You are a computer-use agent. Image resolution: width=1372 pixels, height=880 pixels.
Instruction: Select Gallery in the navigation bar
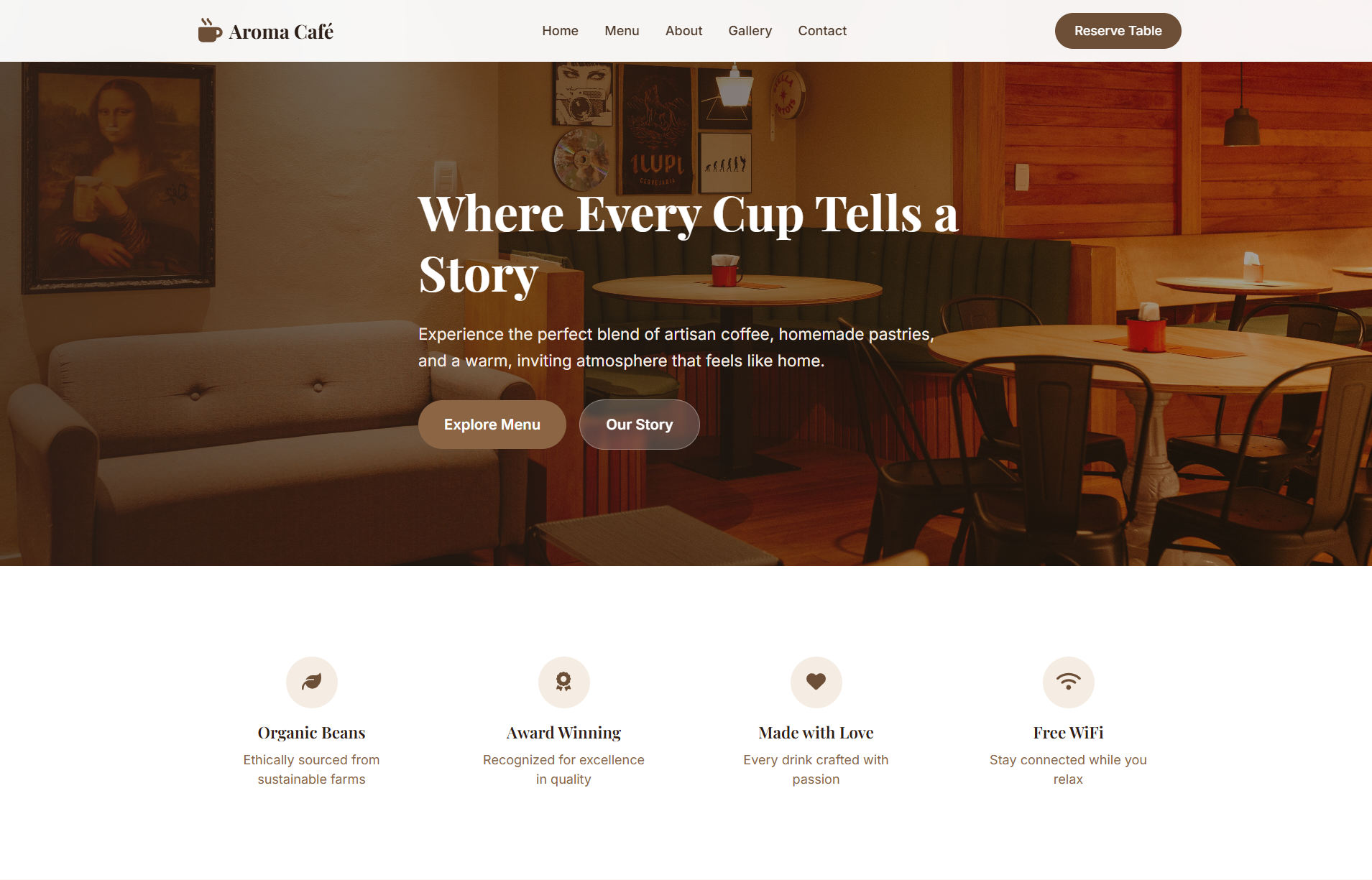(750, 31)
